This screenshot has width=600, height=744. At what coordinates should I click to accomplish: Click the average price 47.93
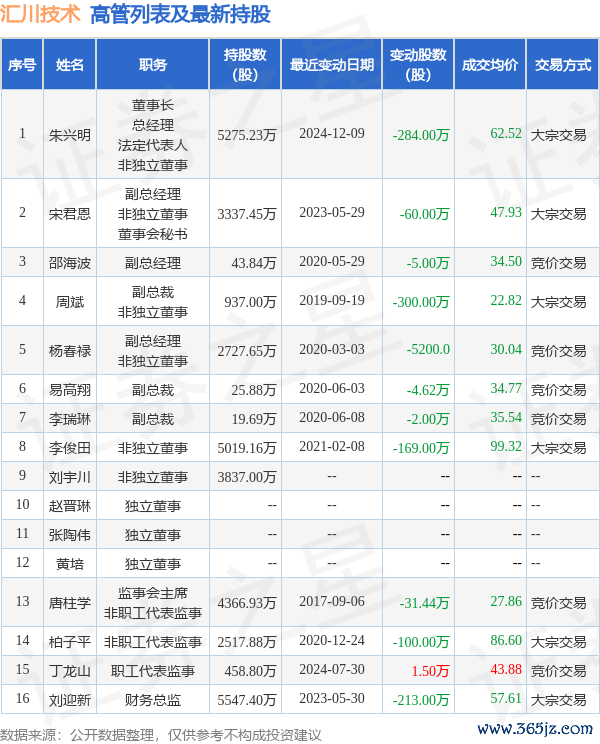tap(506, 212)
